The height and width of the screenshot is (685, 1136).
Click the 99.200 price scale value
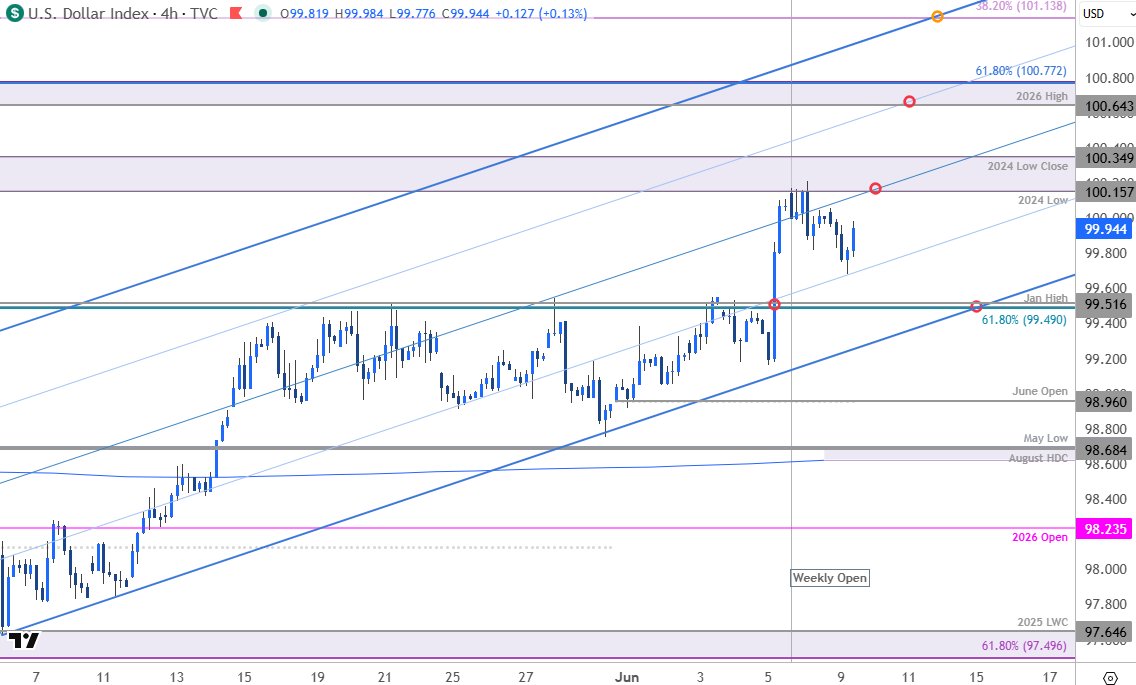tap(1106, 360)
